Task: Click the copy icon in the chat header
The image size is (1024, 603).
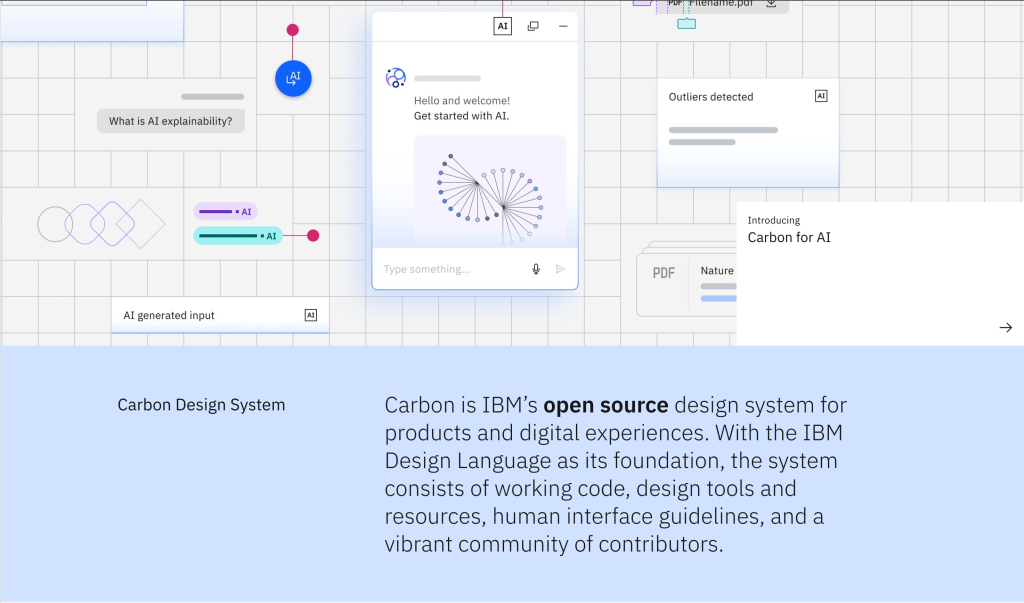Action: (532, 25)
